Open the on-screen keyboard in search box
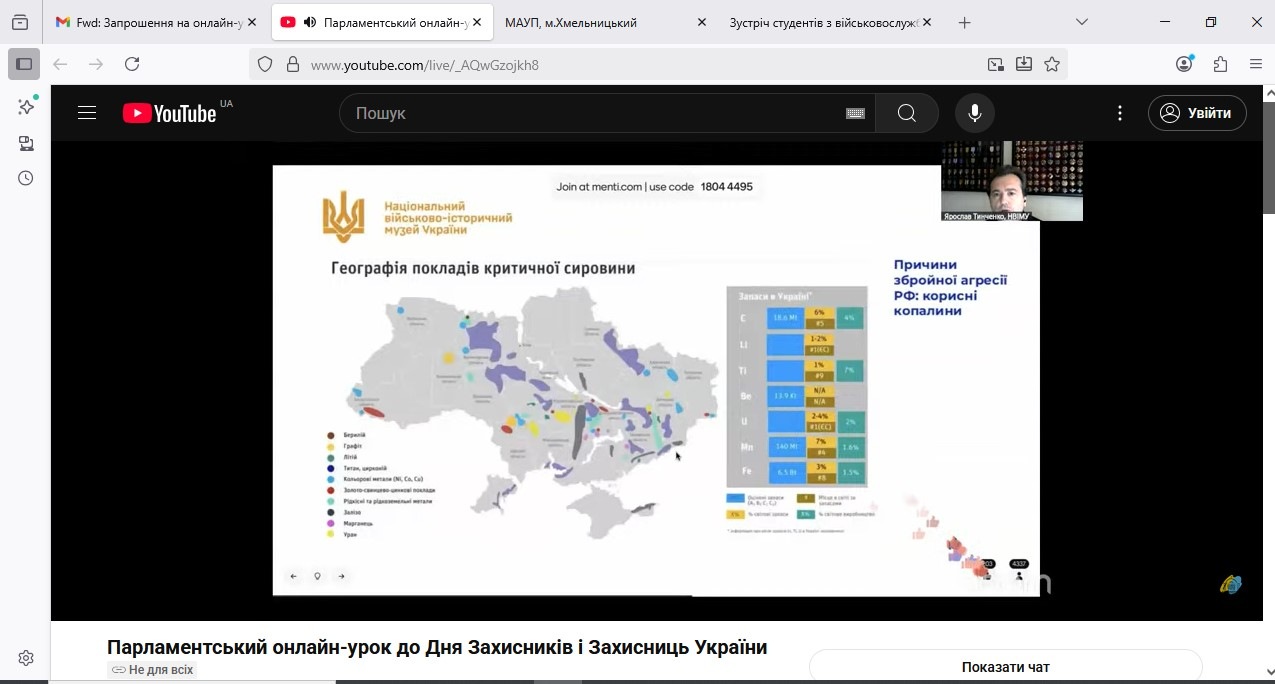Viewport: 1275px width, 684px height. point(855,114)
